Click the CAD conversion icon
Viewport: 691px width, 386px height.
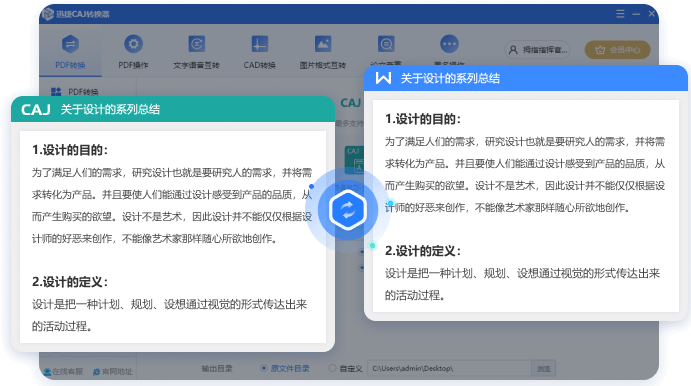click(260, 44)
